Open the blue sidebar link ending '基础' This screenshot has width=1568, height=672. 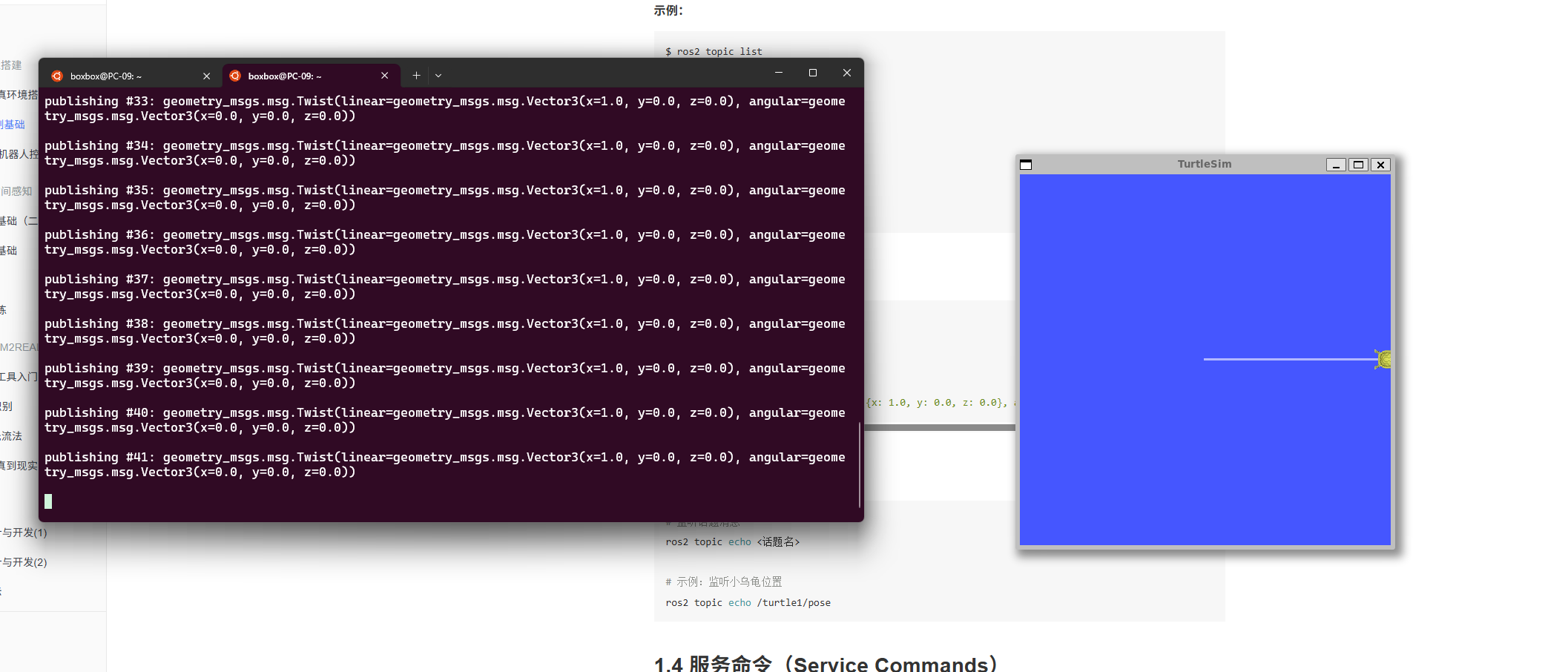click(x=13, y=125)
